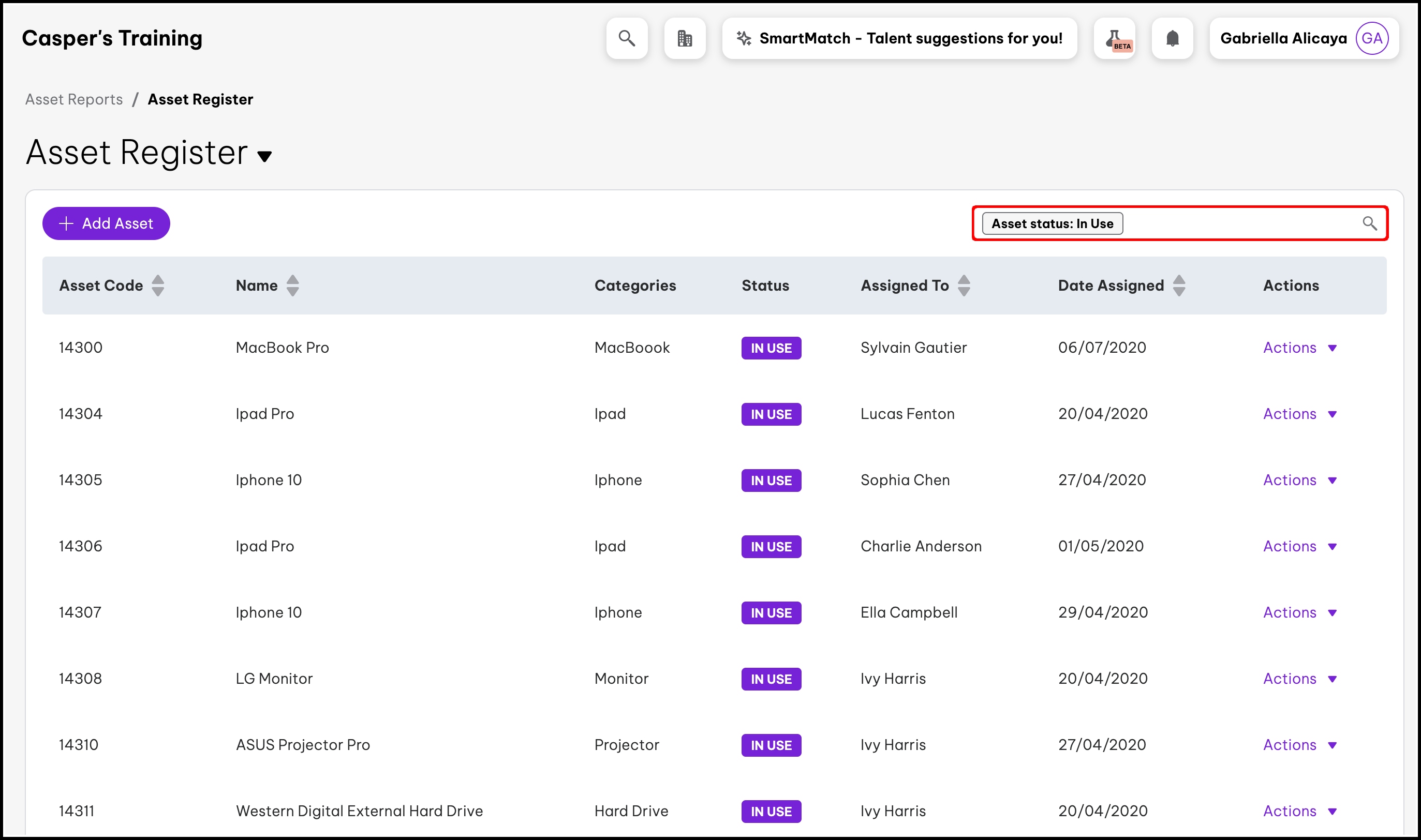Open Actions dropdown for MacBook Pro 14300
This screenshot has height=840, width=1421.
click(x=1299, y=348)
